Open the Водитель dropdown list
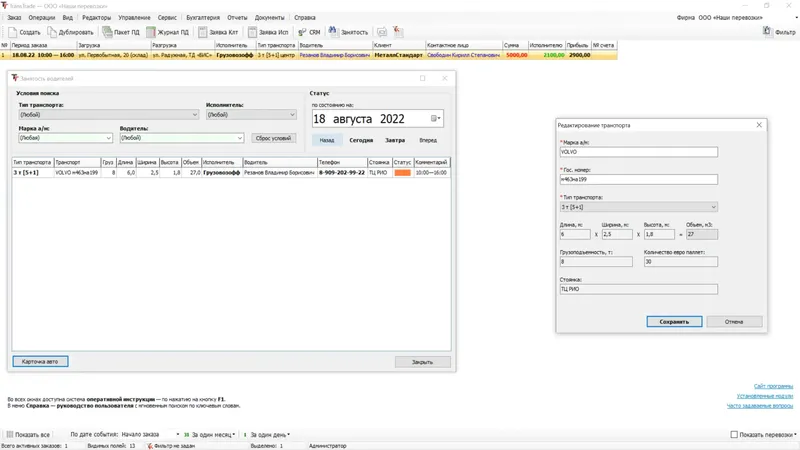 [239, 138]
